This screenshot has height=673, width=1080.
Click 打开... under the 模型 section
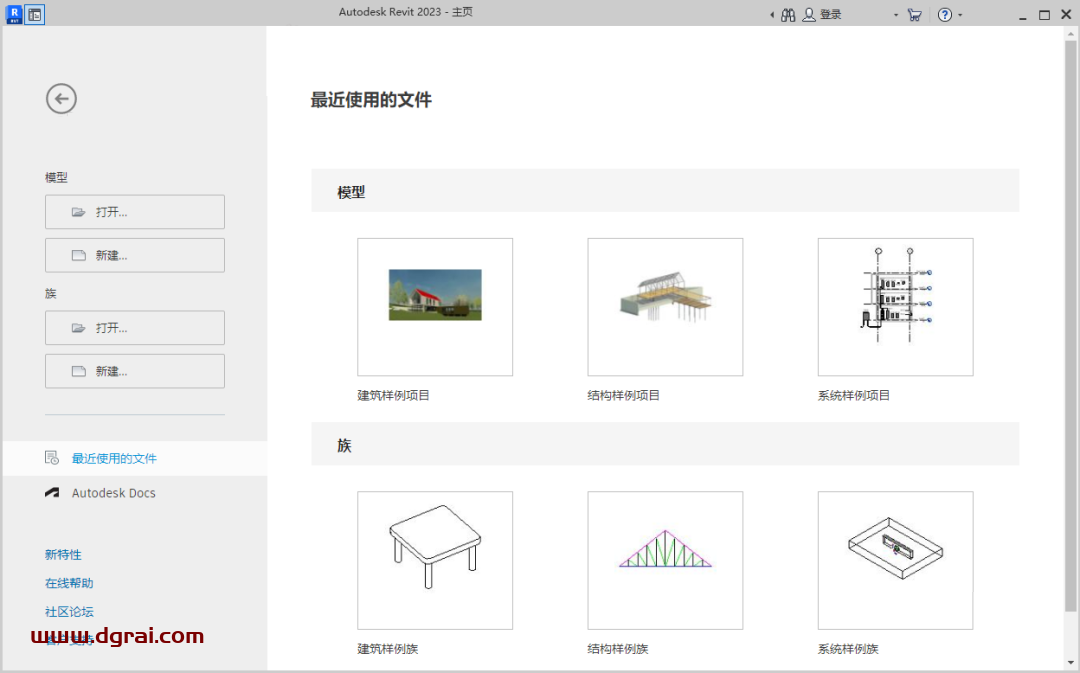coord(135,212)
